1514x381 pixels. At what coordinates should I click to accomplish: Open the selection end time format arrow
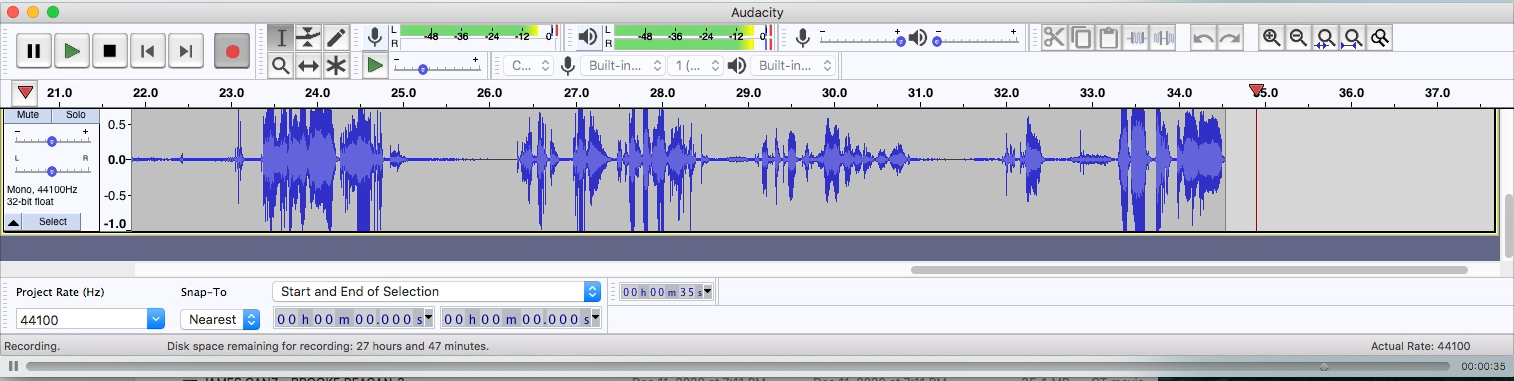click(x=595, y=319)
